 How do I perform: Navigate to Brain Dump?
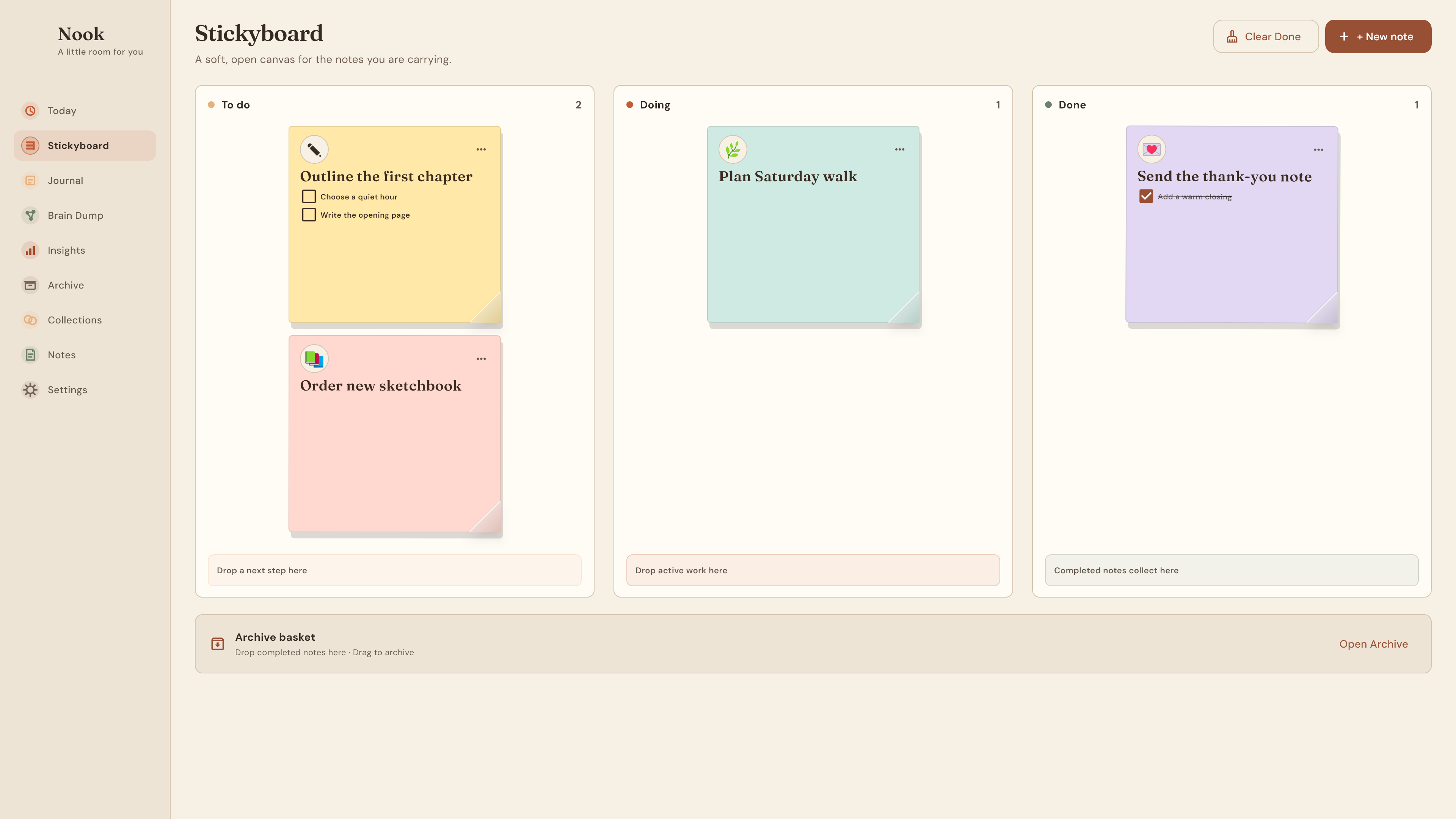(85, 215)
